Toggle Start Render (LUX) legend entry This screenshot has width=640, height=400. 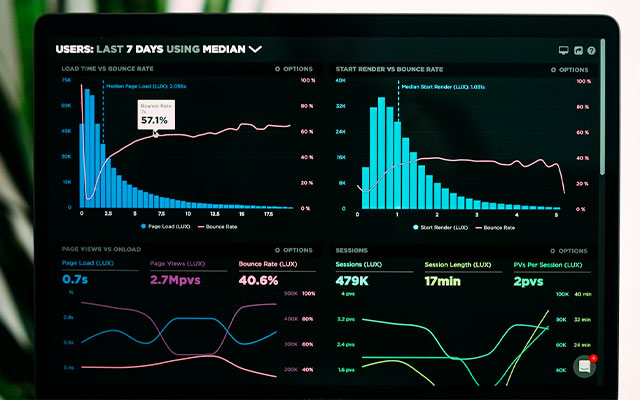point(440,227)
